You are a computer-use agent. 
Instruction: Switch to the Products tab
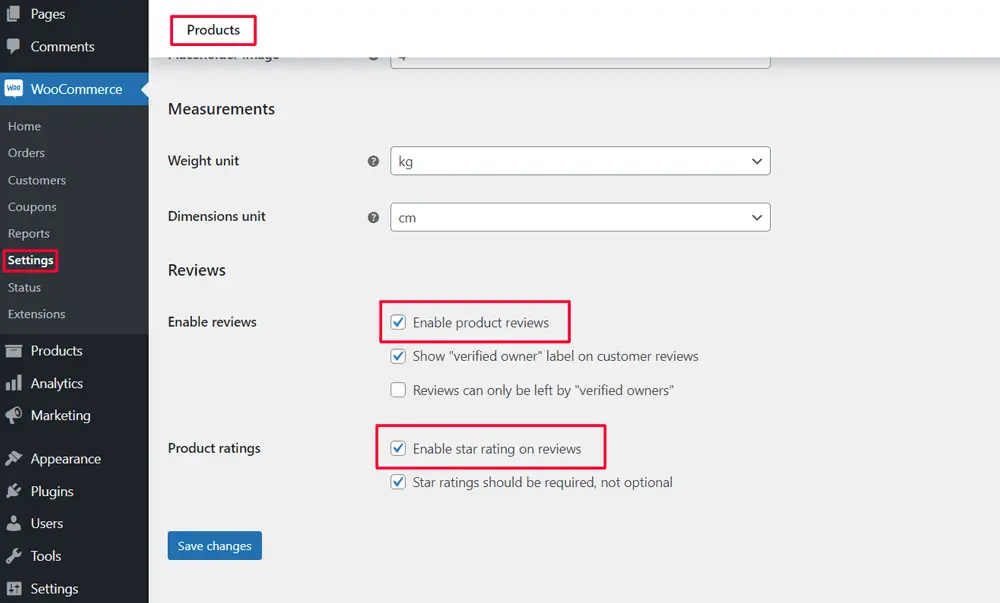click(x=212, y=30)
